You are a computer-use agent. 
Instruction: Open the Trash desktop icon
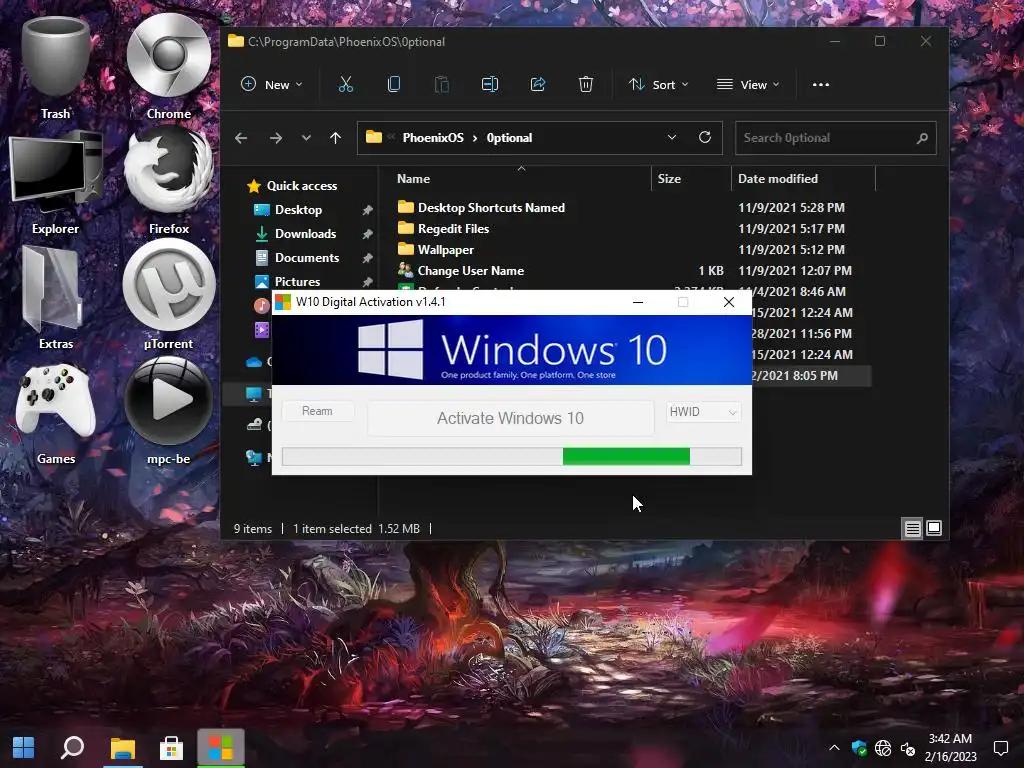click(x=56, y=65)
